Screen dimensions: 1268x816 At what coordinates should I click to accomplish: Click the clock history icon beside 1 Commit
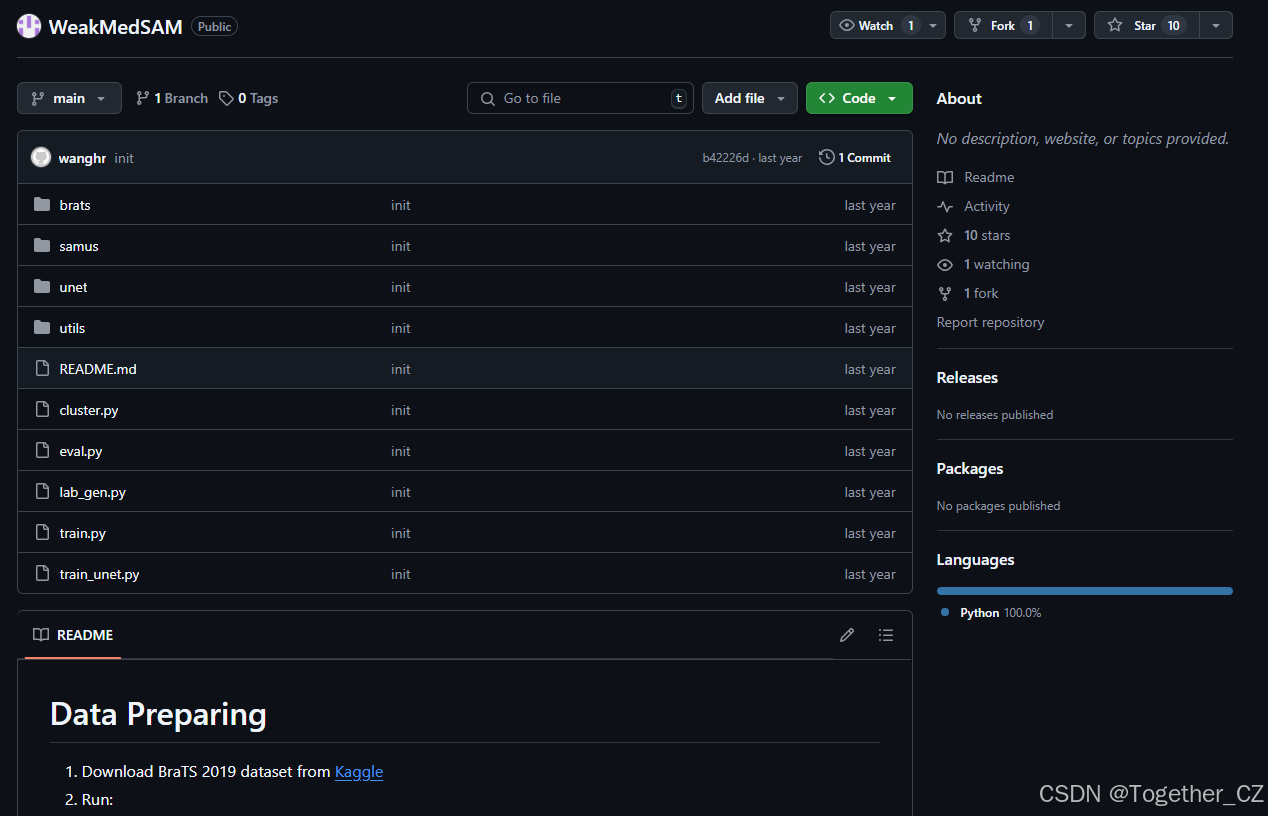[x=827, y=157]
